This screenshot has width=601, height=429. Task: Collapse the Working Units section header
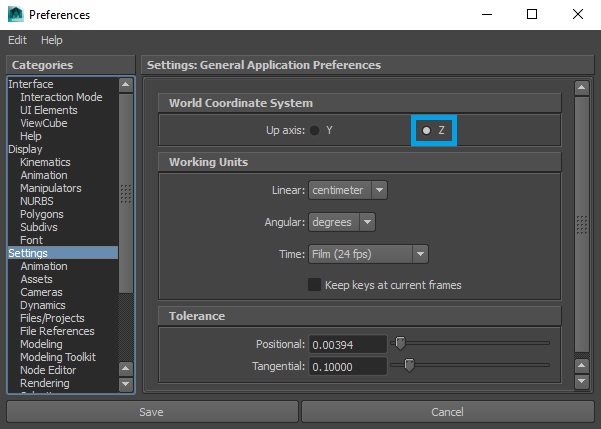coord(360,162)
